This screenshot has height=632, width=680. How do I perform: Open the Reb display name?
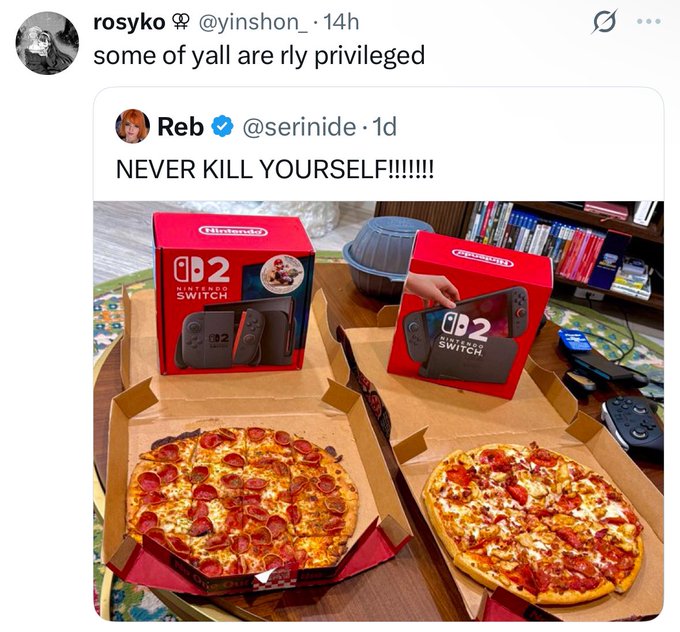(x=180, y=127)
